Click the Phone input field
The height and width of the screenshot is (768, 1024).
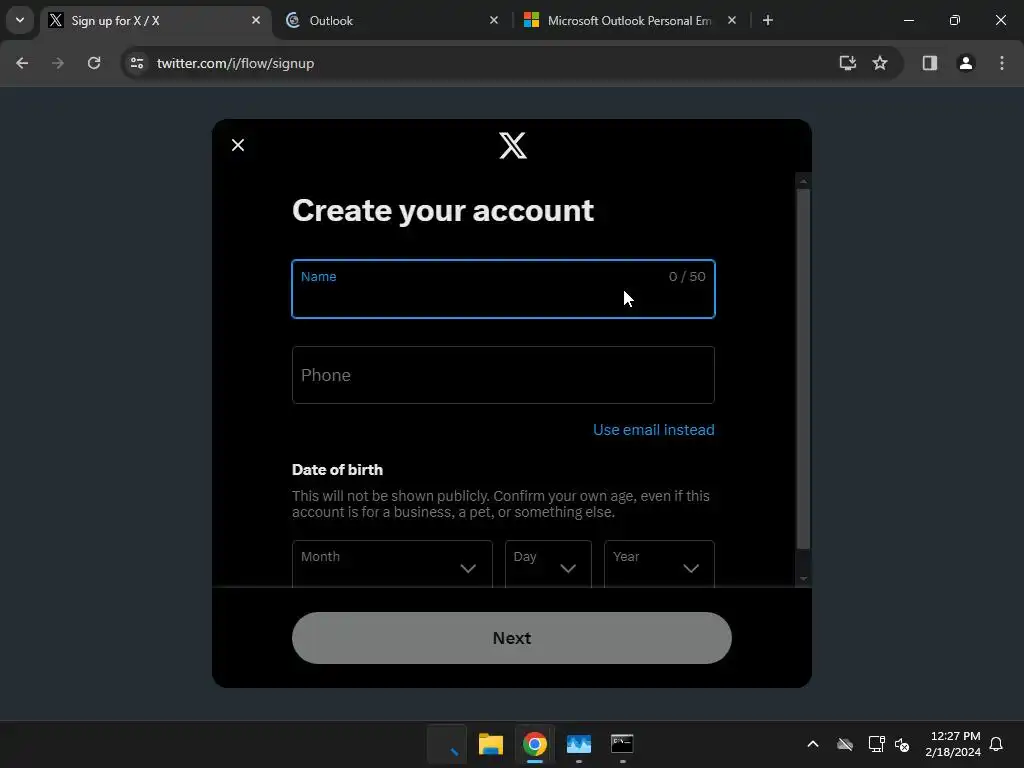coord(503,375)
